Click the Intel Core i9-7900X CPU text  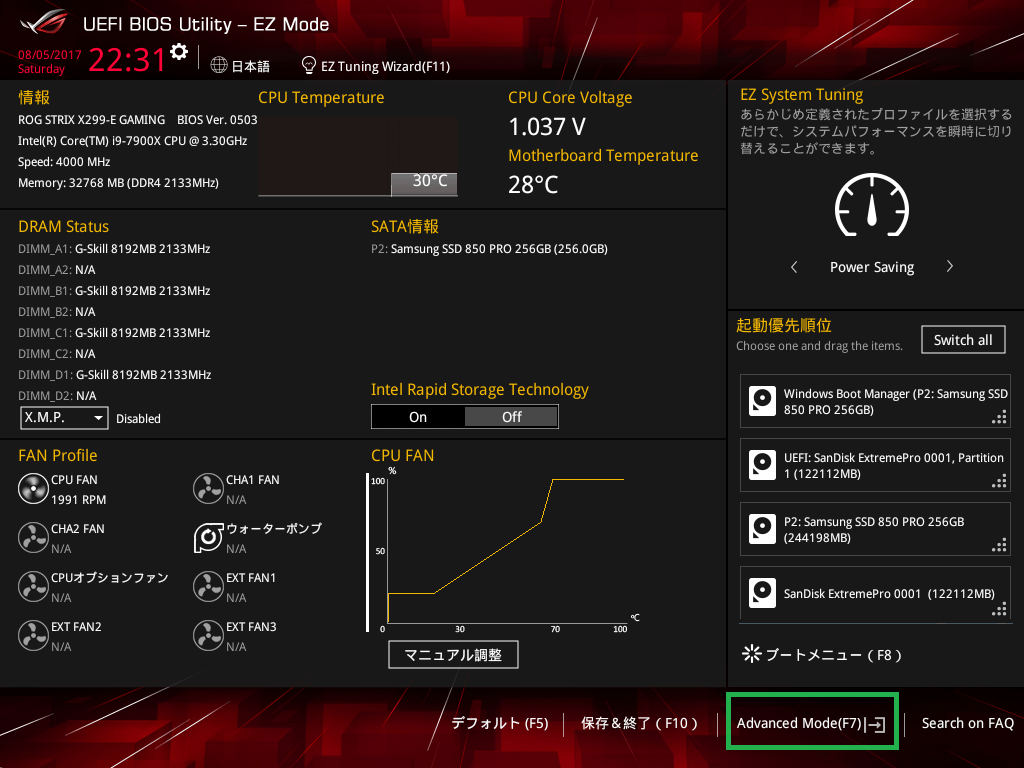pyautogui.click(x=133, y=140)
